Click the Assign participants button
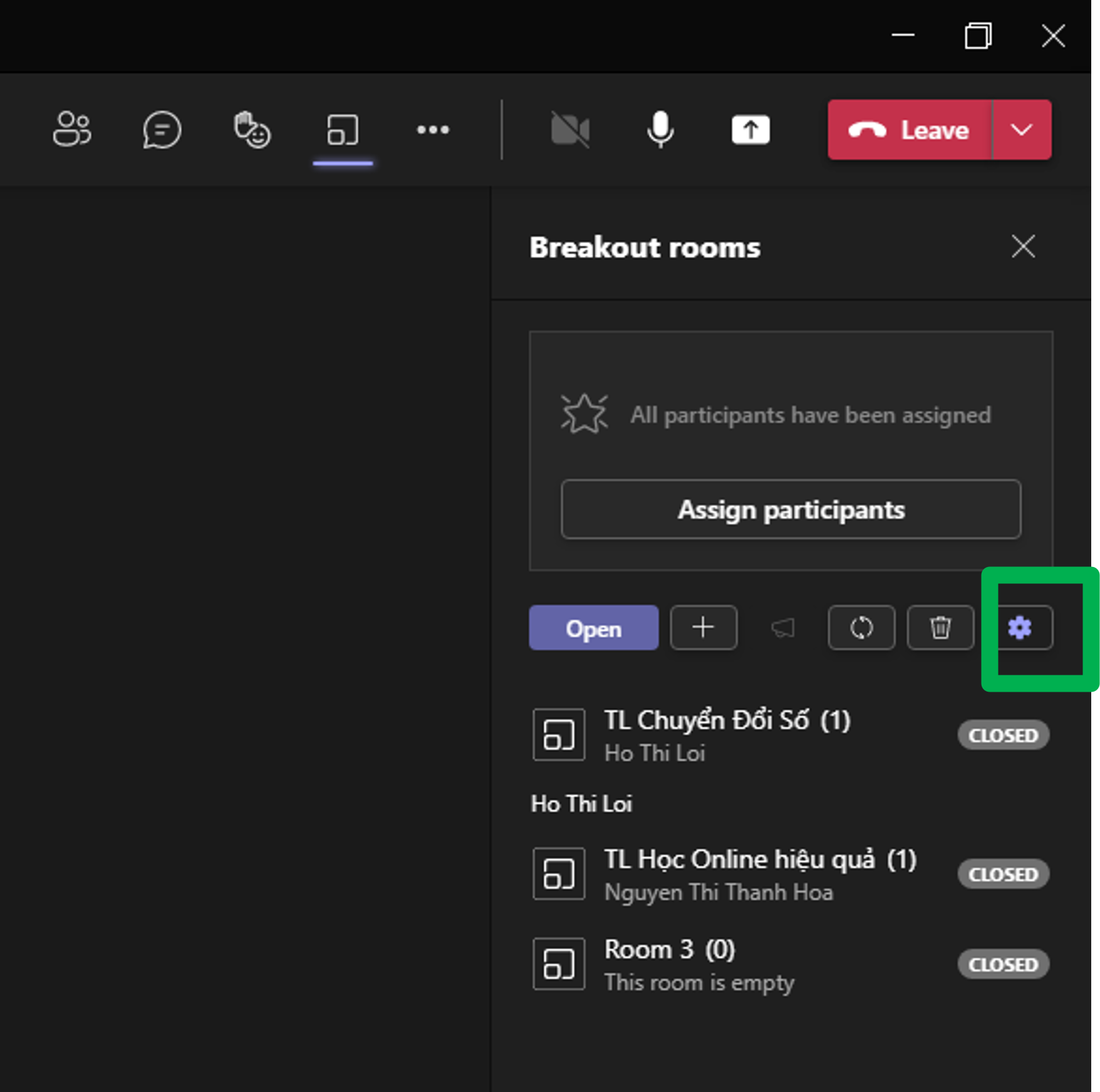Image resolution: width=1100 pixels, height=1092 pixels. pos(791,509)
